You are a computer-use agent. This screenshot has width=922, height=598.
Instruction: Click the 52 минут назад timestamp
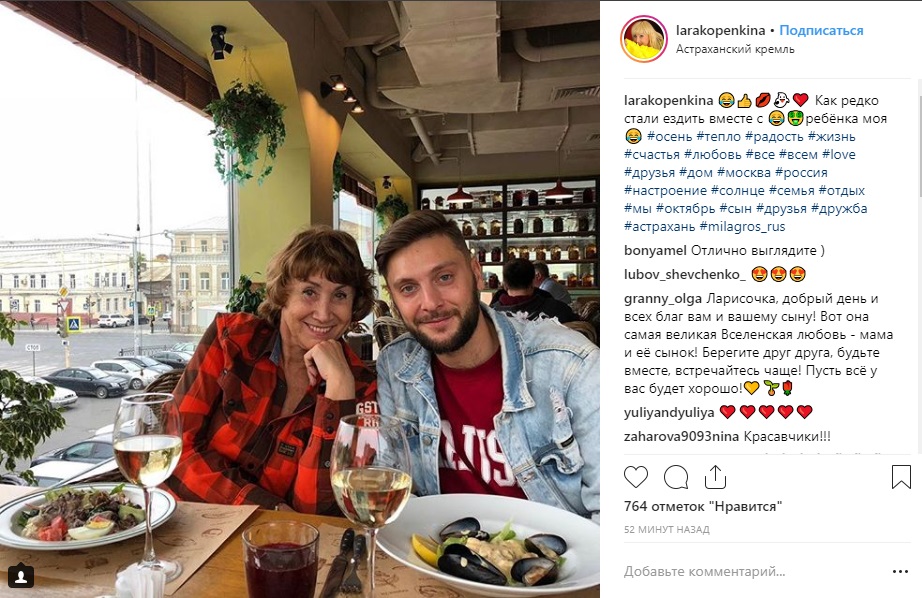point(666,530)
